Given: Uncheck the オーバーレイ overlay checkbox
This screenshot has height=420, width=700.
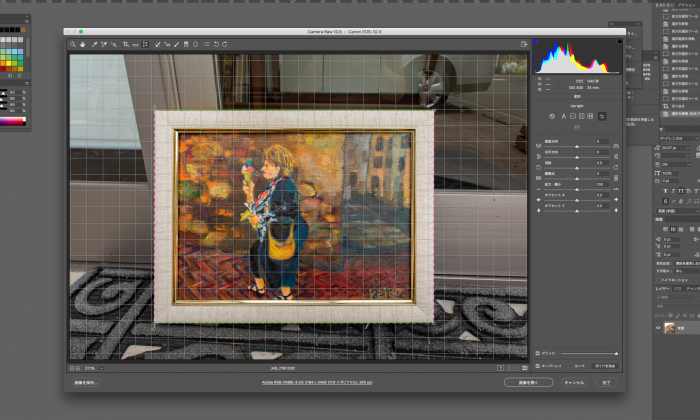Looking at the screenshot, I should point(538,366).
